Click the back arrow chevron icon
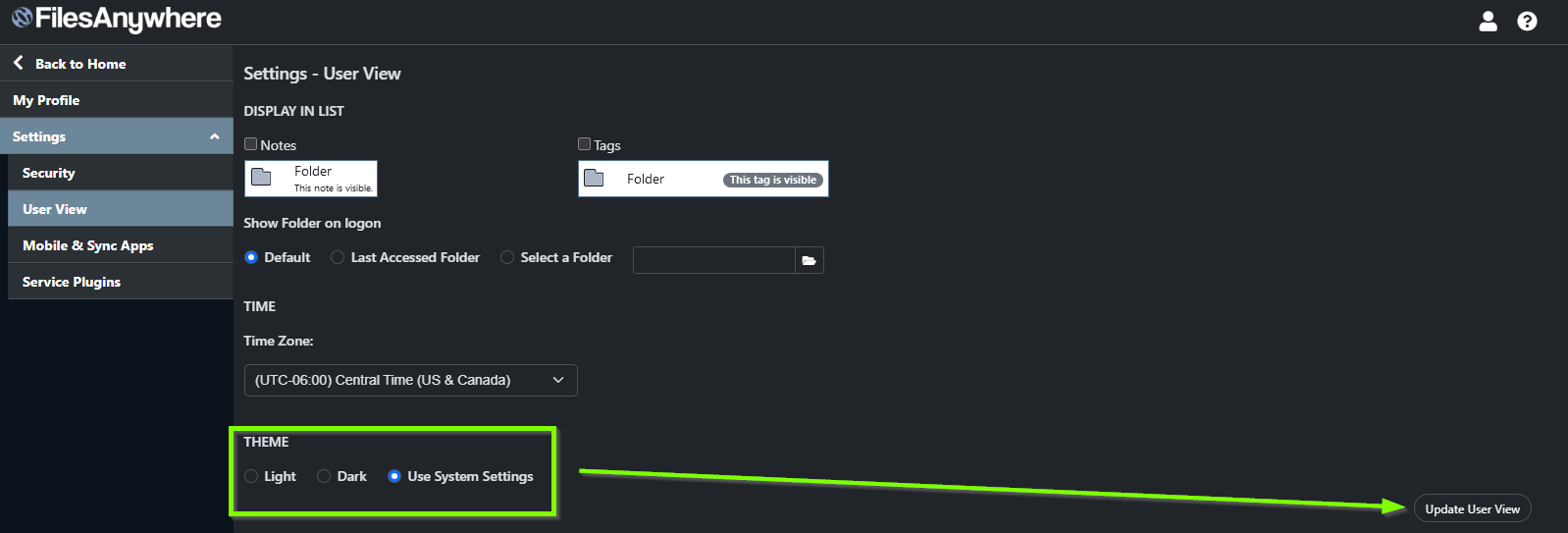Screen dimensions: 1568x533 (18, 63)
